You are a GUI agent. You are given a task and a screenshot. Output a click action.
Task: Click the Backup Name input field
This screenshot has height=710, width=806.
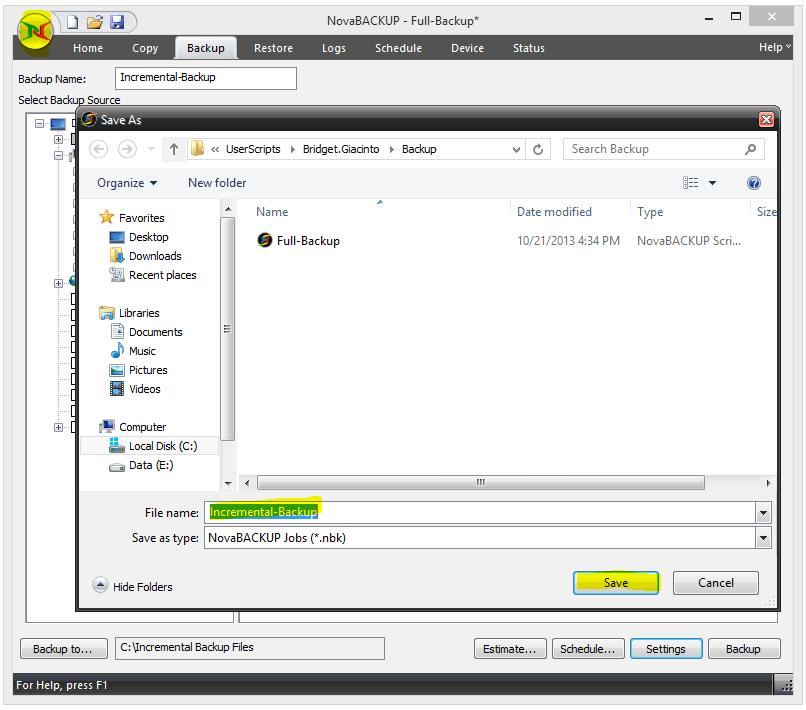[206, 78]
